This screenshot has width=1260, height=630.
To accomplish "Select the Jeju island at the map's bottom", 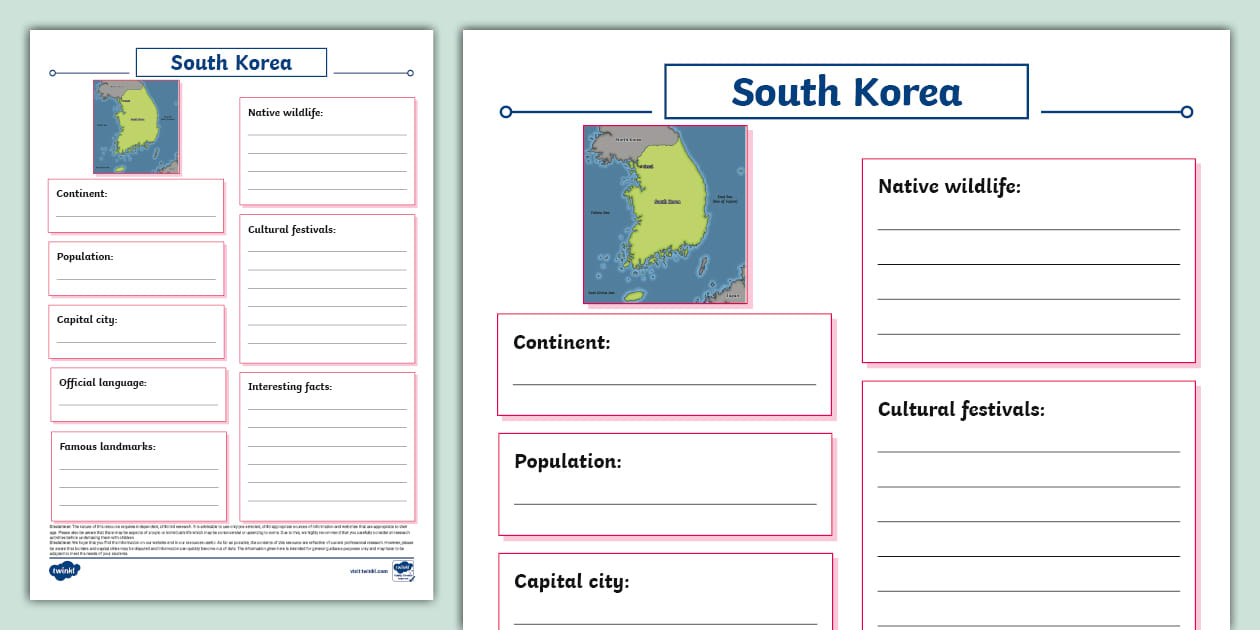I will tap(634, 296).
